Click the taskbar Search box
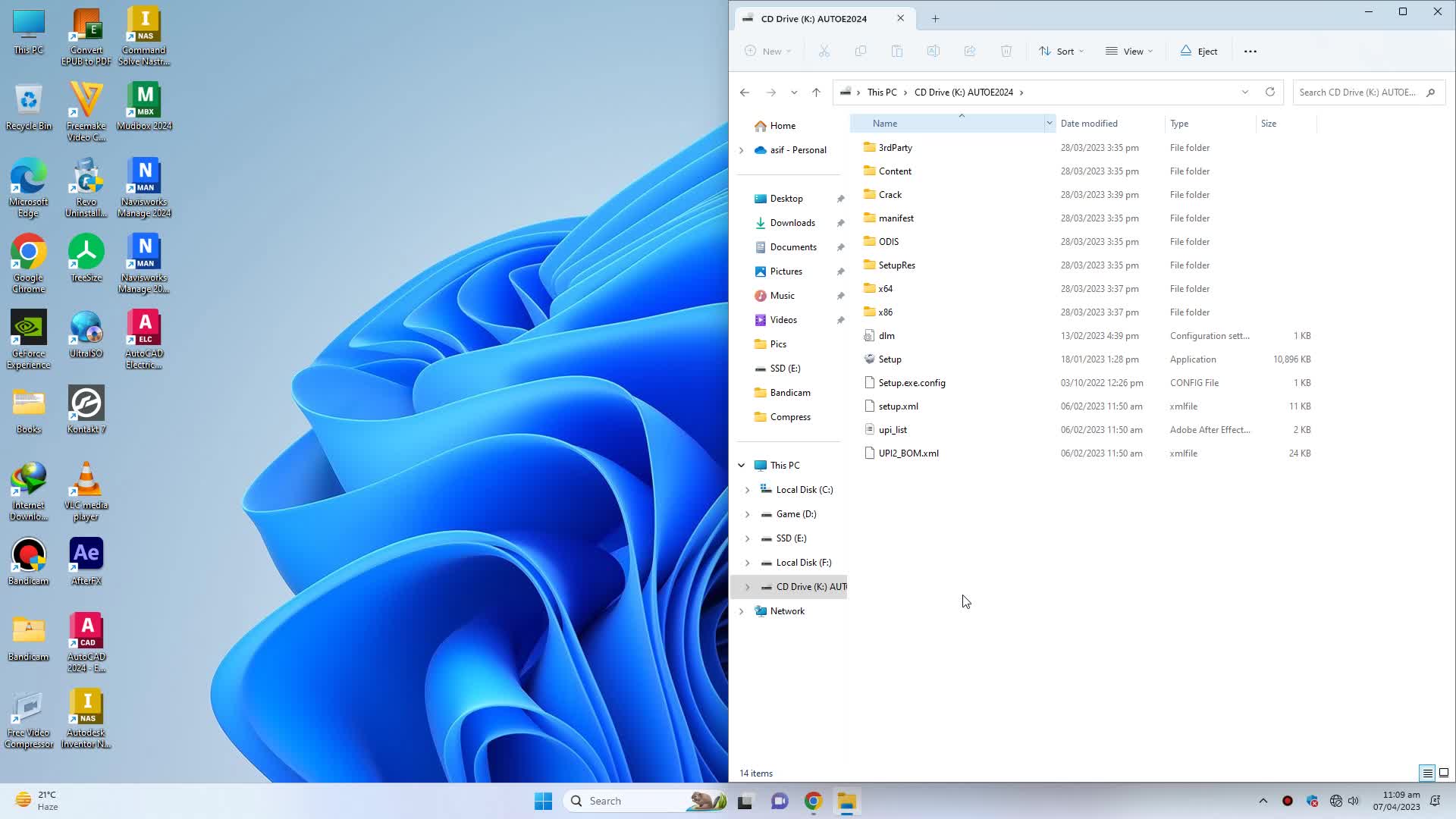Screen dimensions: 1456x819 [x=645, y=801]
